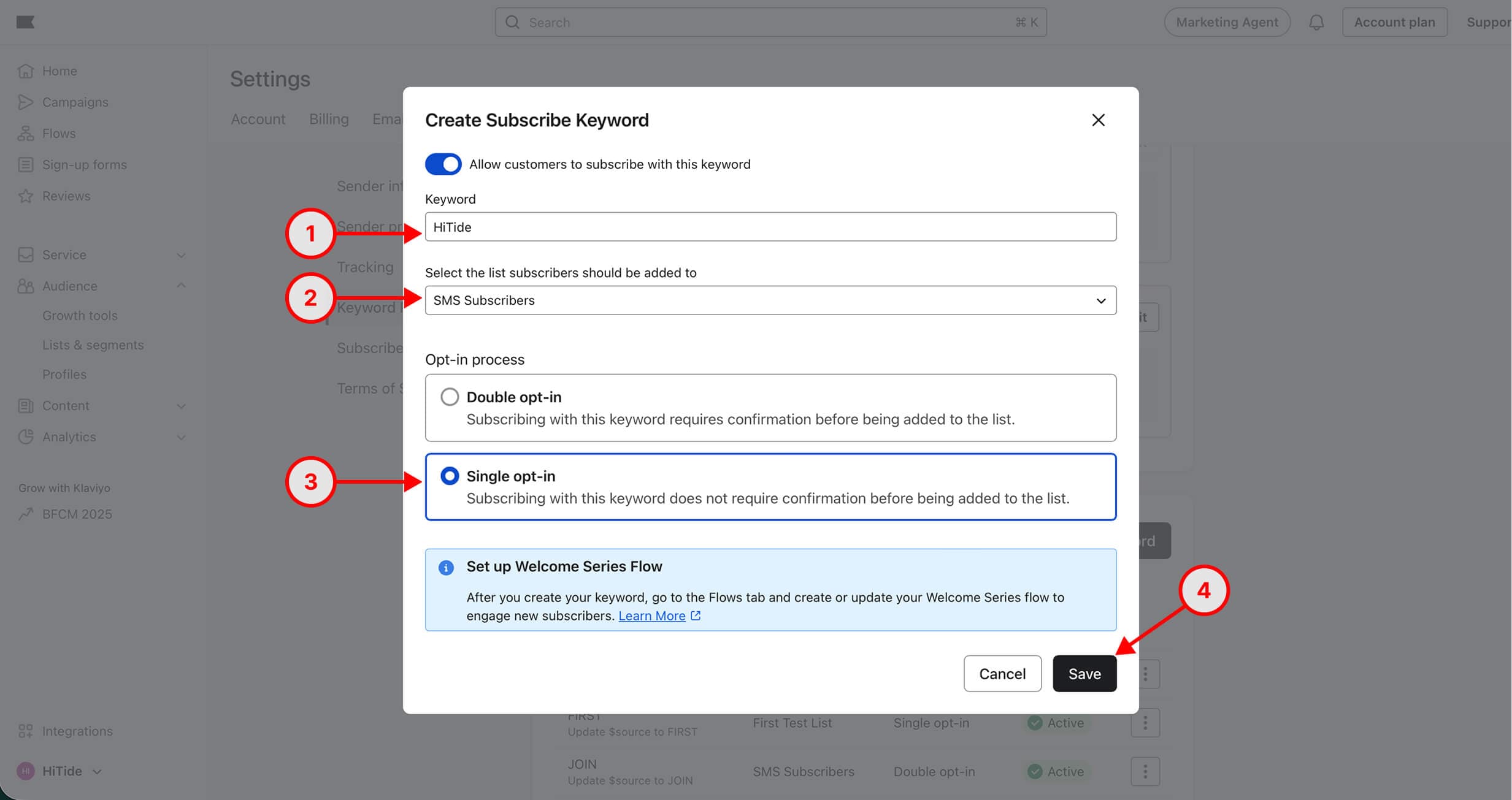Image resolution: width=1512 pixels, height=800 pixels.
Task: Click into the Keyword text field
Action: point(770,227)
